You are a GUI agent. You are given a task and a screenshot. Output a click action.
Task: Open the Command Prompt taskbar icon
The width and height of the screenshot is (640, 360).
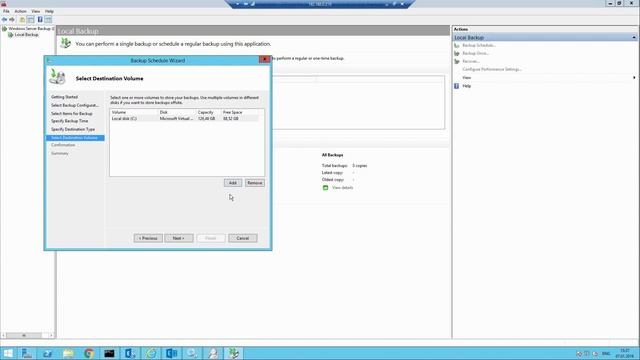[109, 353]
